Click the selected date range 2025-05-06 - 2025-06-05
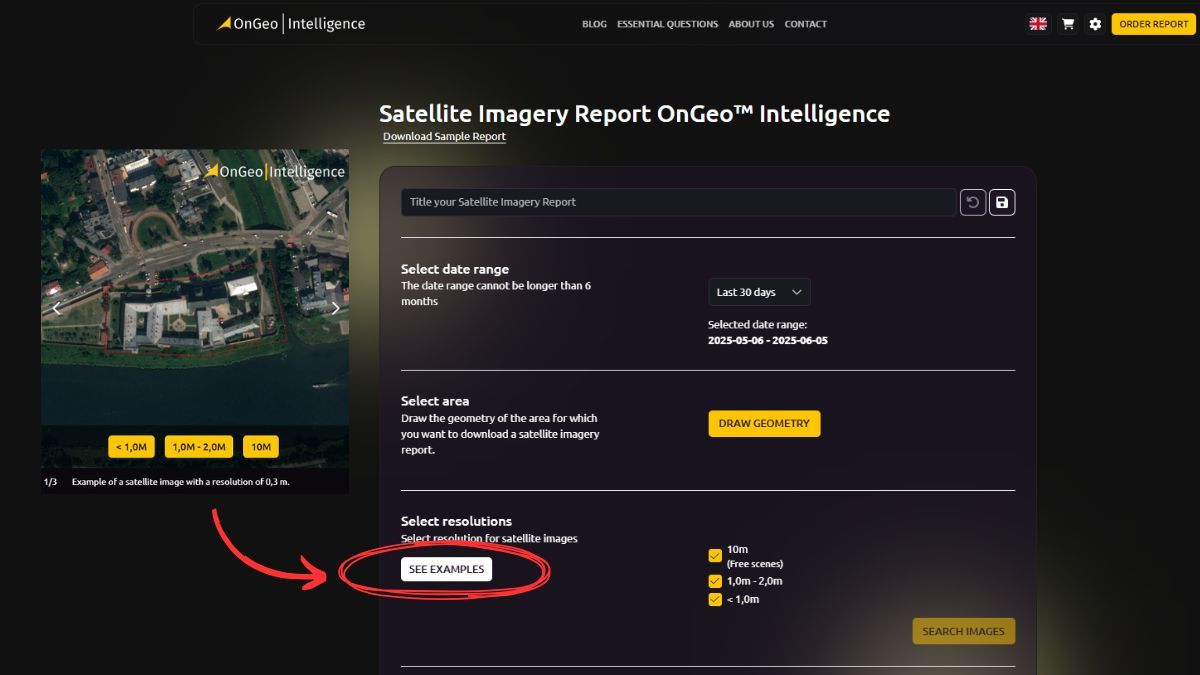This screenshot has height=675, width=1200. point(768,340)
